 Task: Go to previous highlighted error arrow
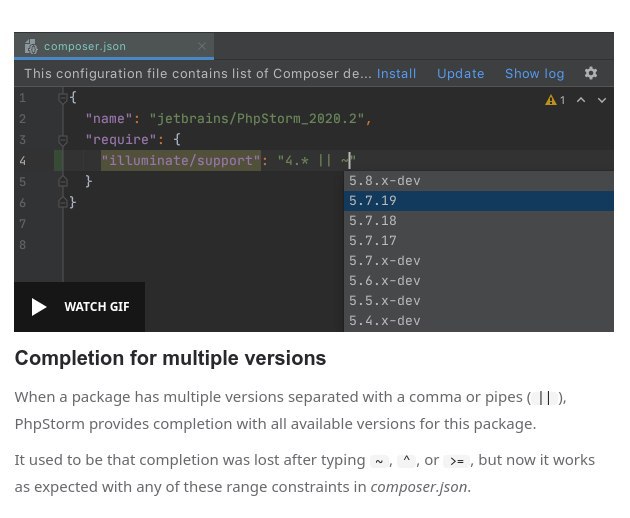(581, 100)
